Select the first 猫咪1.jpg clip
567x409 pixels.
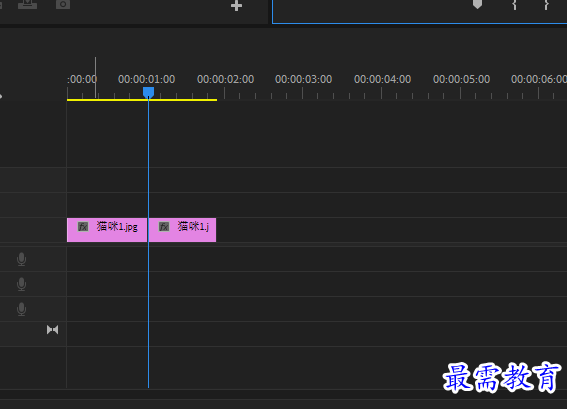coord(107,230)
